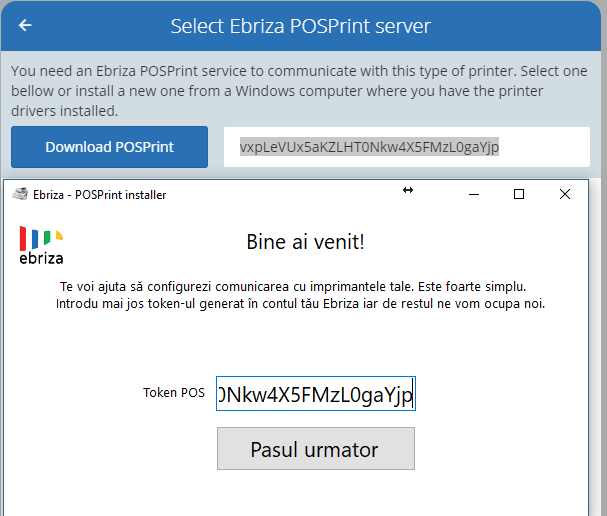Click the Download POSPrint button
607x516 pixels.
[x=109, y=147]
